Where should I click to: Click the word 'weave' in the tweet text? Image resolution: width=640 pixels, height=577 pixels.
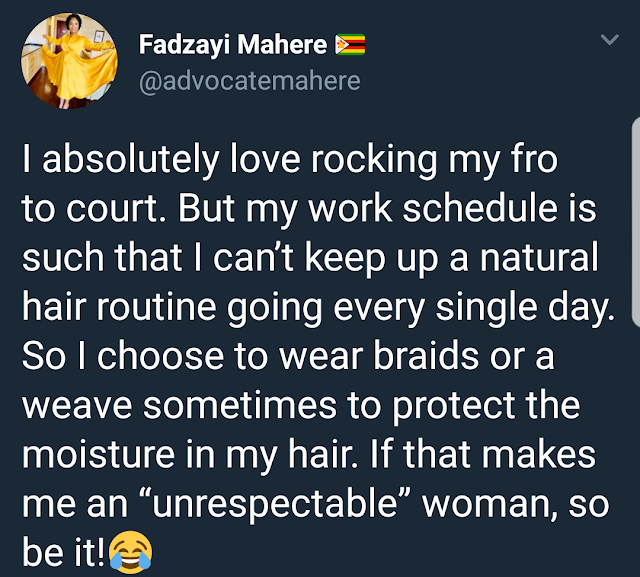[x=77, y=406]
